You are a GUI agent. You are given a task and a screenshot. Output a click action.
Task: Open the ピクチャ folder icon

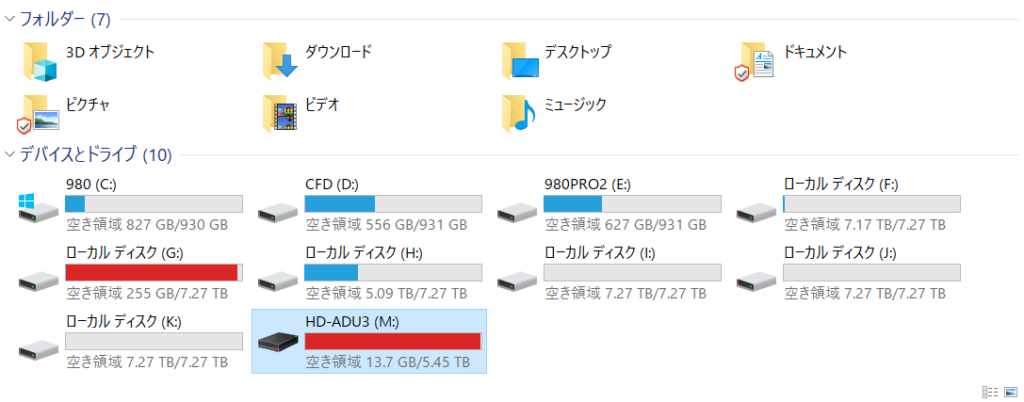pos(39,114)
